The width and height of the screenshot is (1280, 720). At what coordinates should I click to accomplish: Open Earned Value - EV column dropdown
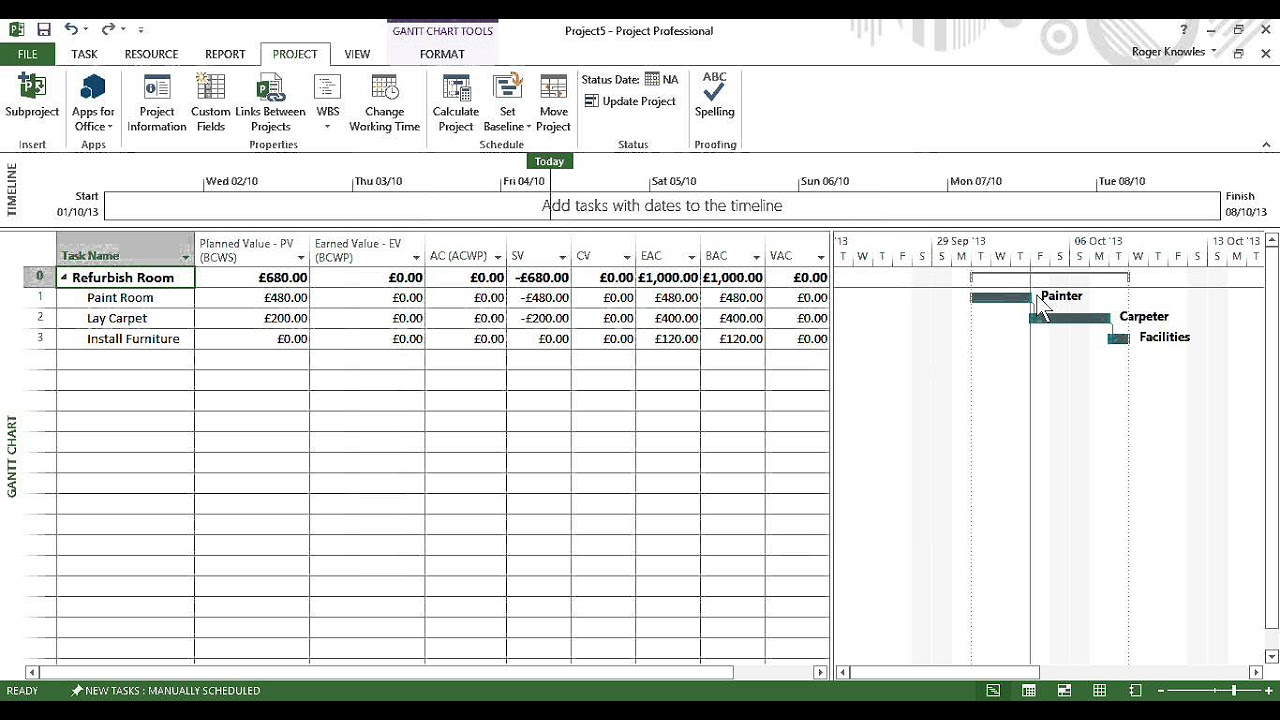coord(416,257)
